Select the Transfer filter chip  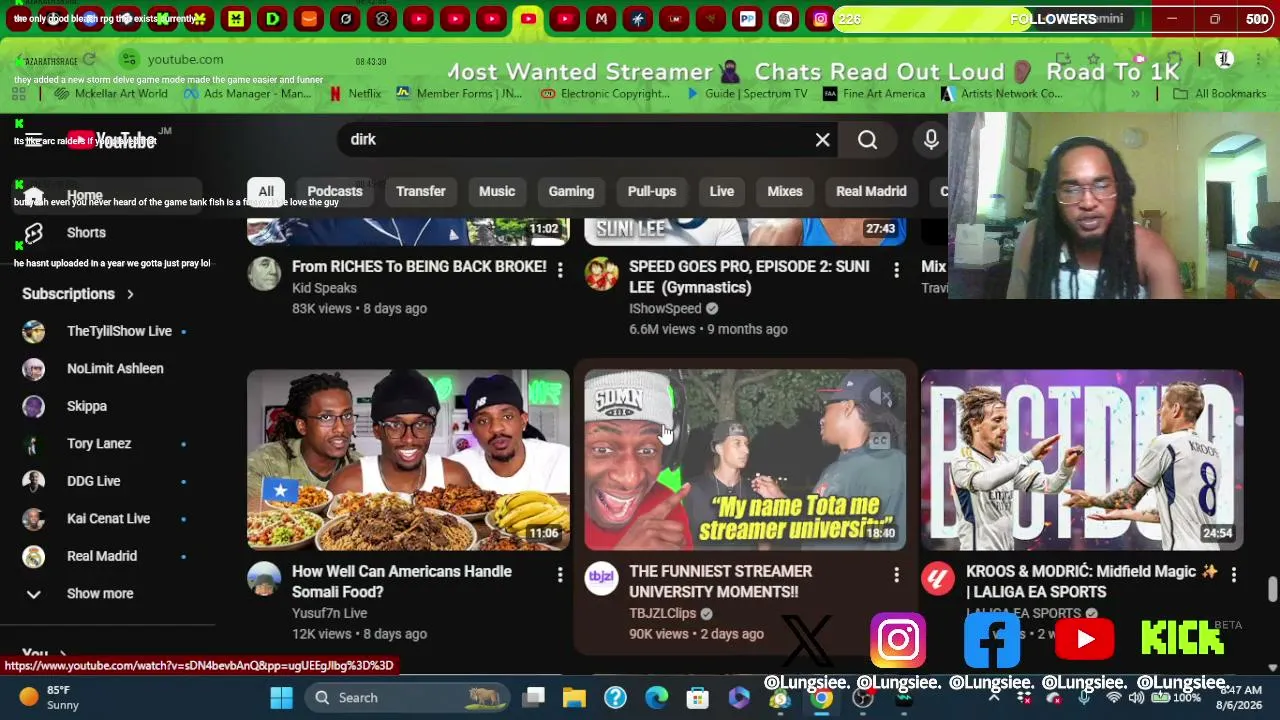pyautogui.click(x=421, y=191)
